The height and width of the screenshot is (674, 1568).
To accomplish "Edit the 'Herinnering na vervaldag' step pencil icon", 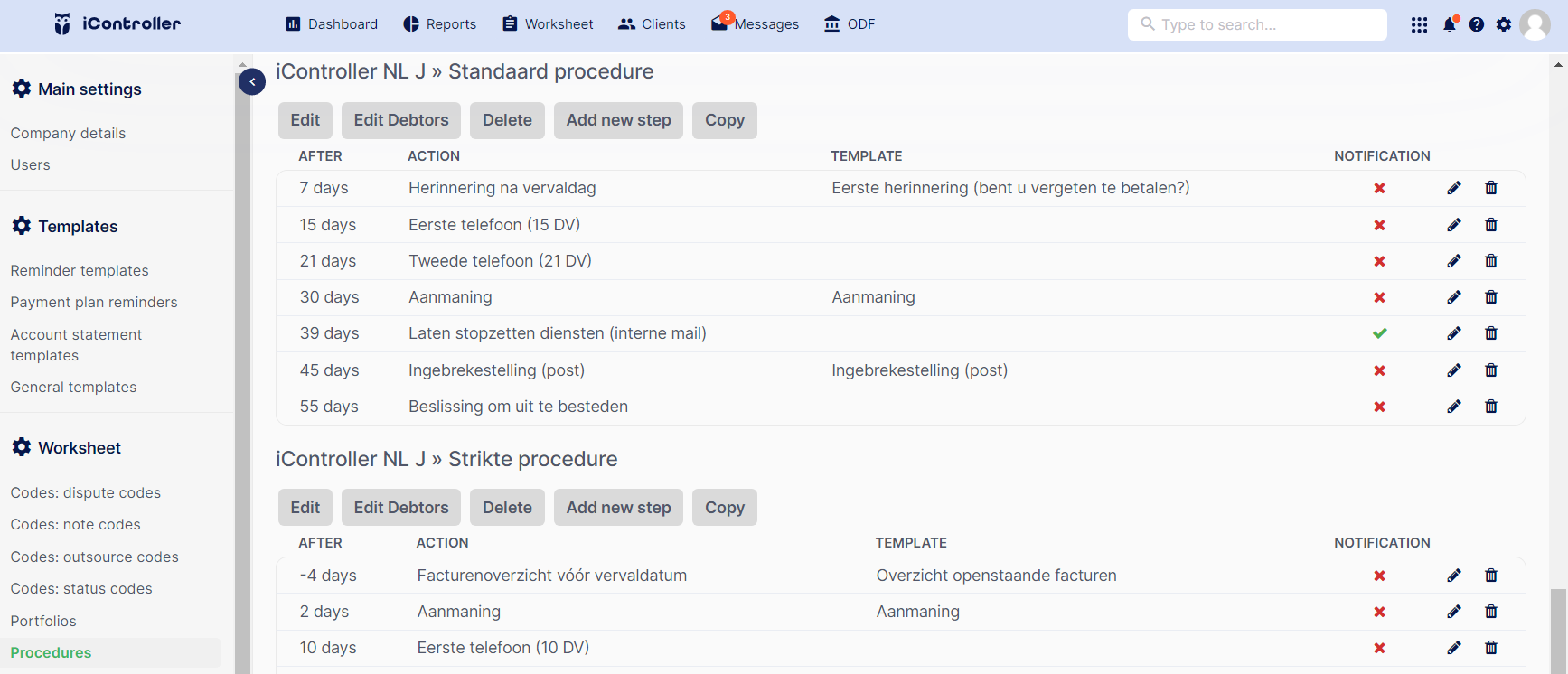I will point(1454,188).
